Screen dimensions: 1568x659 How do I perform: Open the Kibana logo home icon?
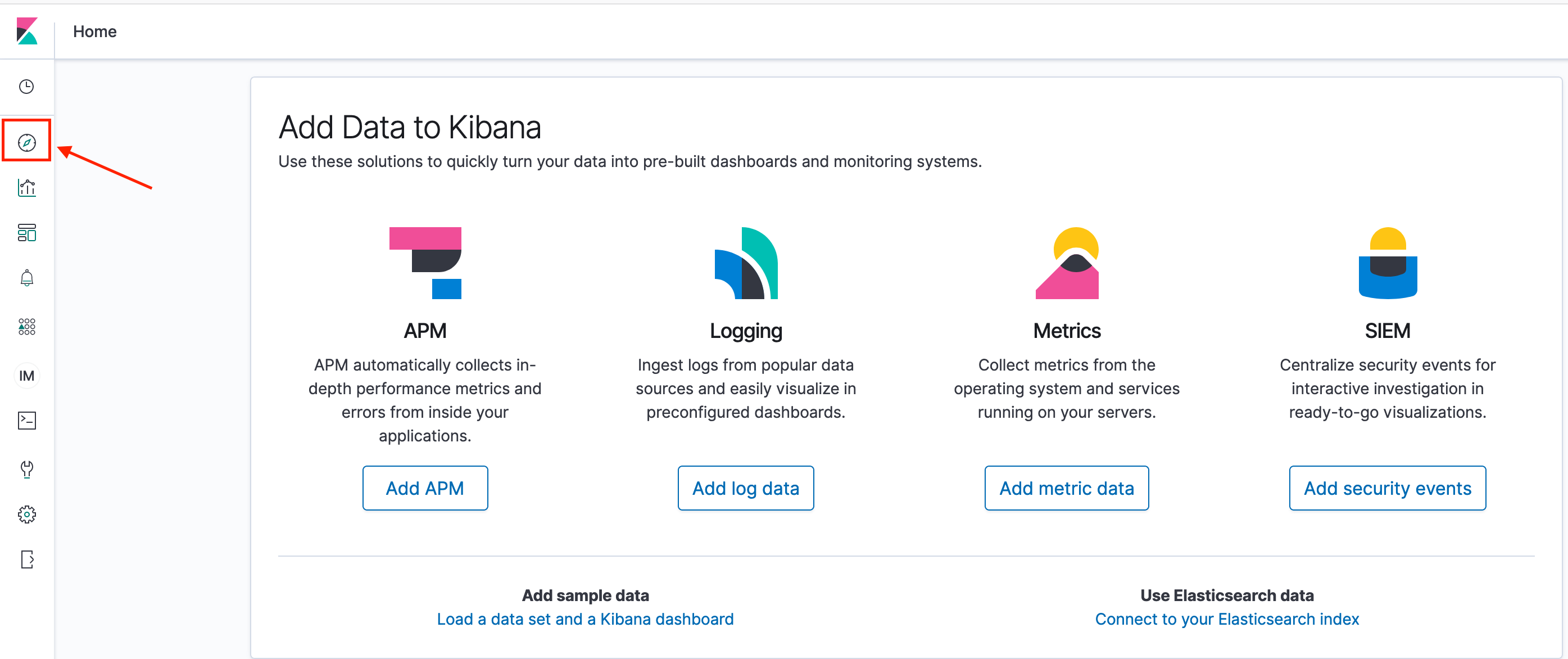coord(27,31)
